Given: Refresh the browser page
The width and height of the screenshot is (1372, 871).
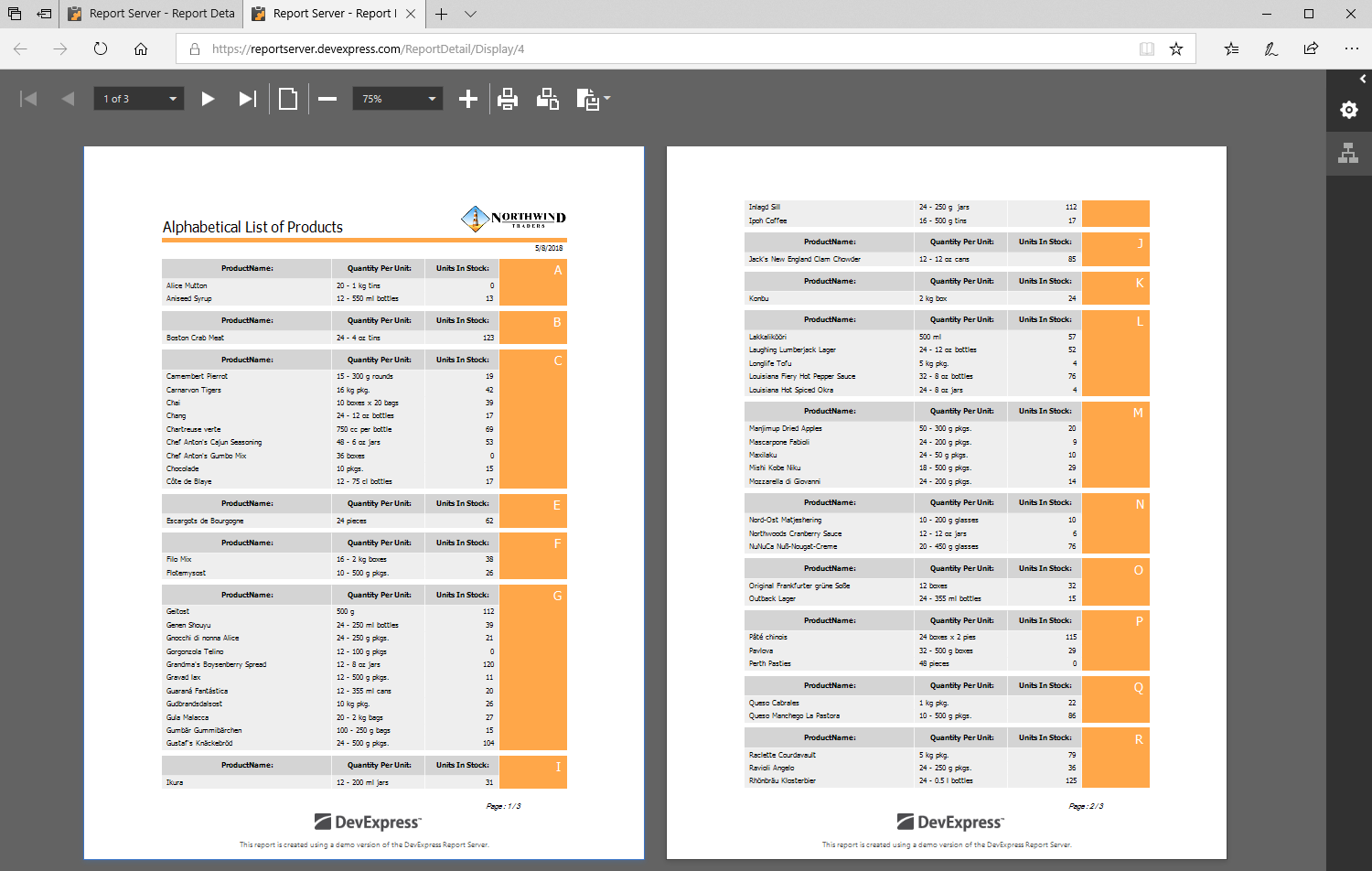Looking at the screenshot, I should [x=101, y=49].
